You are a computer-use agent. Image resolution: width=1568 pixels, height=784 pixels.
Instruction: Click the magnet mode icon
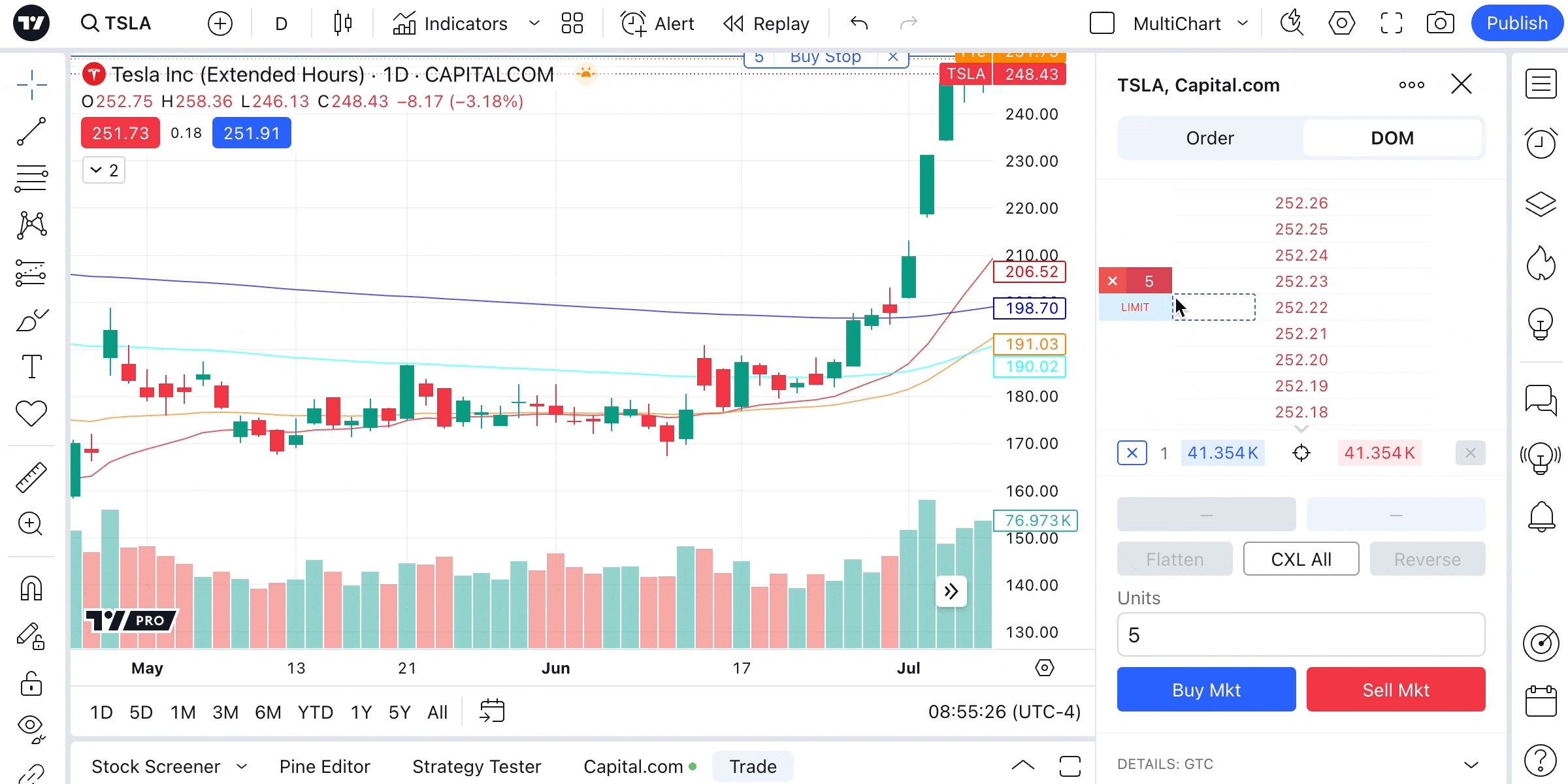31,589
